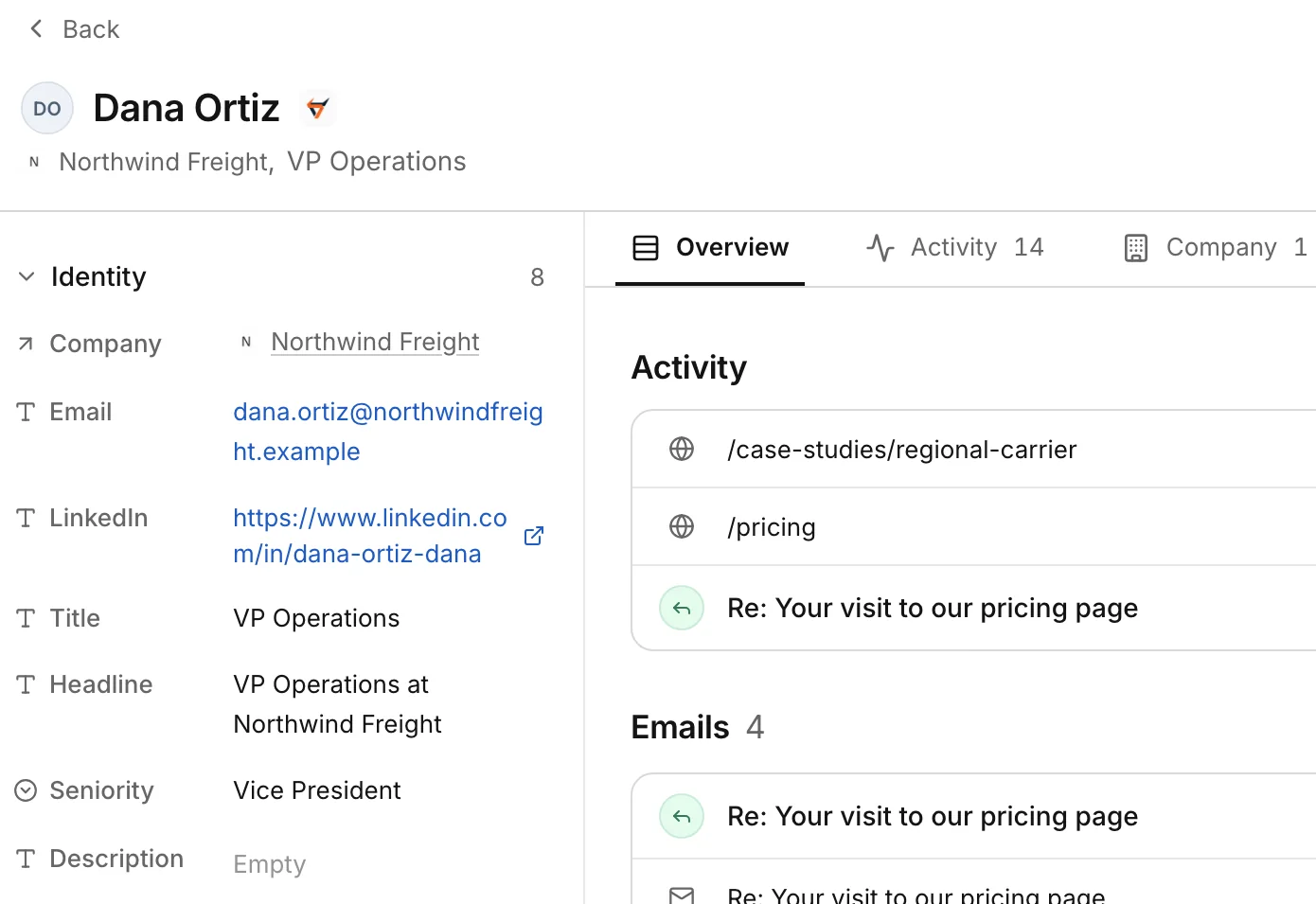Go Back to the previous page

point(74,29)
